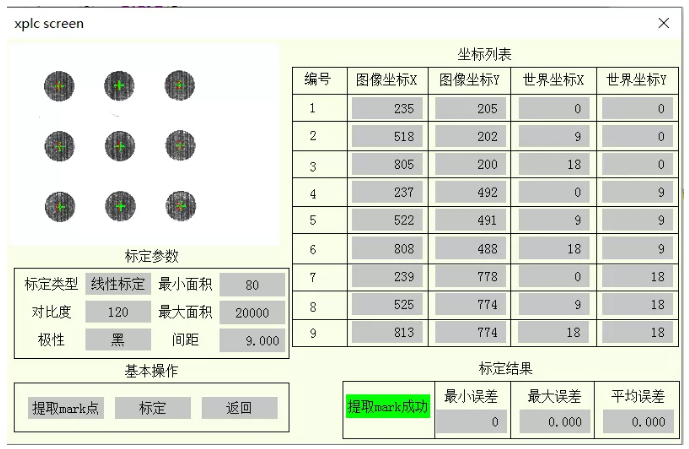Click the 返回 button
The image size is (689, 449).
(x=239, y=408)
